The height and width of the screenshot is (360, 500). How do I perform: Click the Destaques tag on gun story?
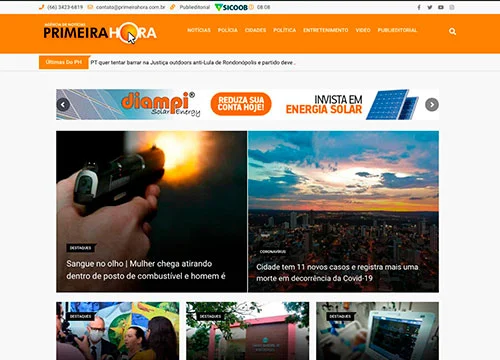pyautogui.click(x=81, y=248)
